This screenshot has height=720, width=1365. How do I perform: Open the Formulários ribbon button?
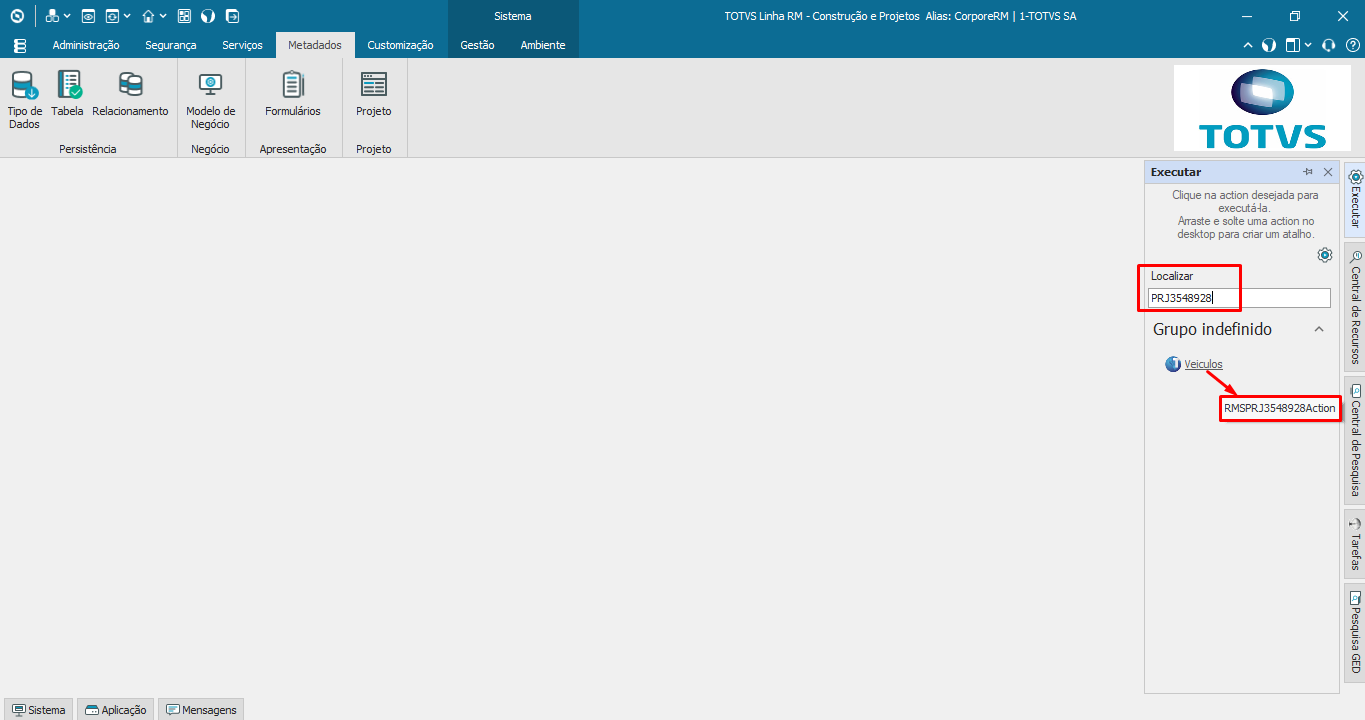pyautogui.click(x=293, y=94)
